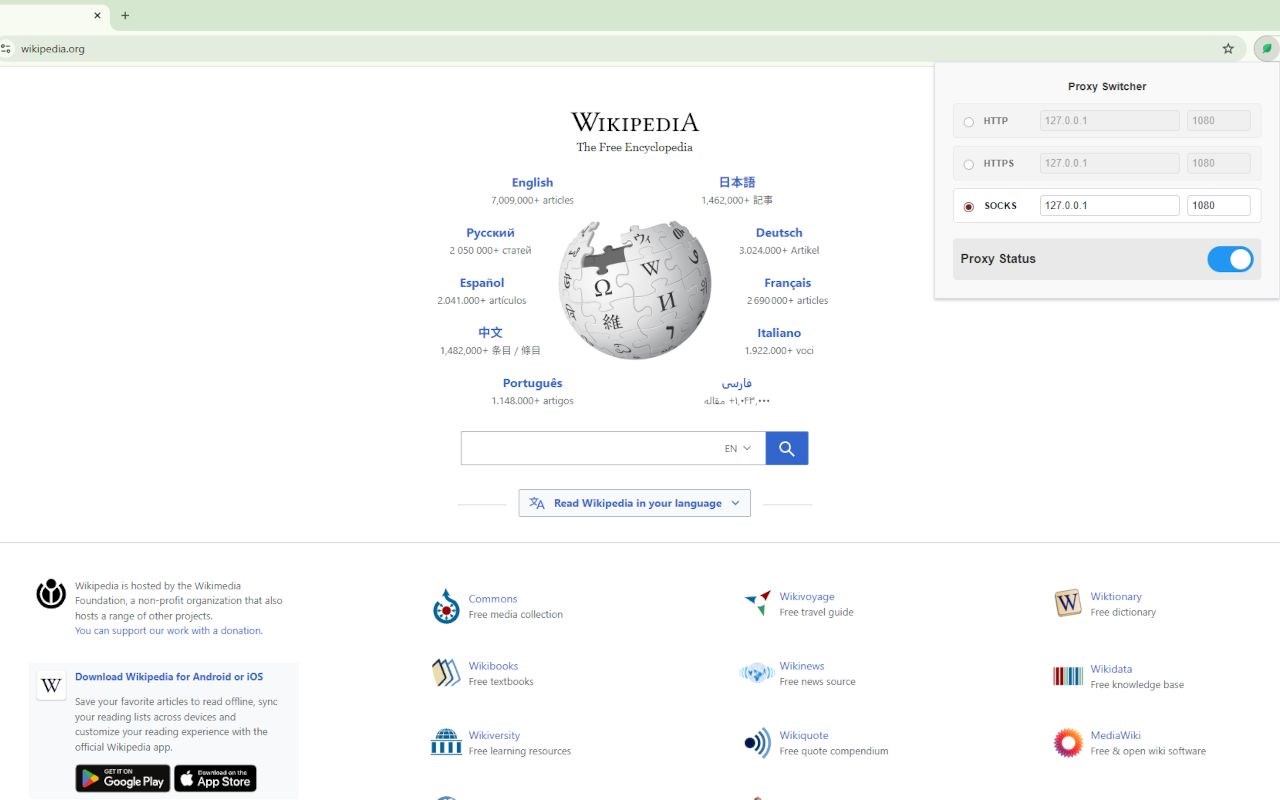Open the 中文 Wikipedia link

tap(490, 332)
